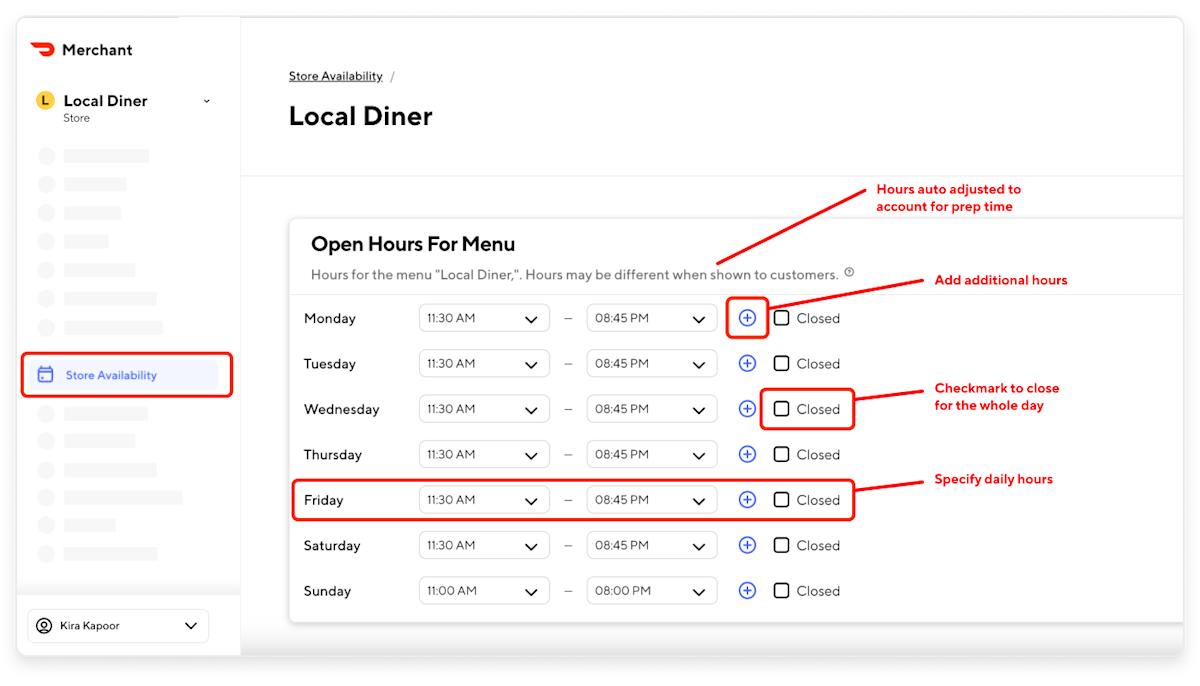Open Friday closing time dropdown
Screen dimensions: 1200x686
(x=652, y=500)
